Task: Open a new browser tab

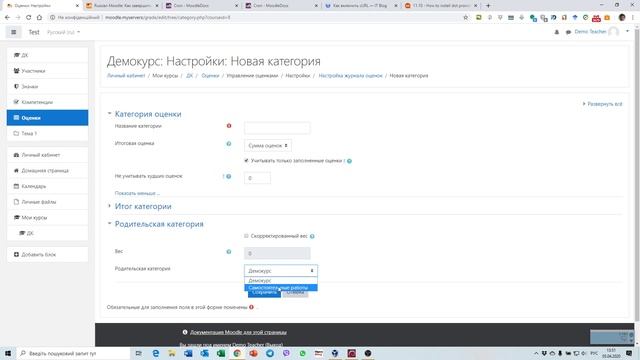Action: pyautogui.click(x=488, y=6)
